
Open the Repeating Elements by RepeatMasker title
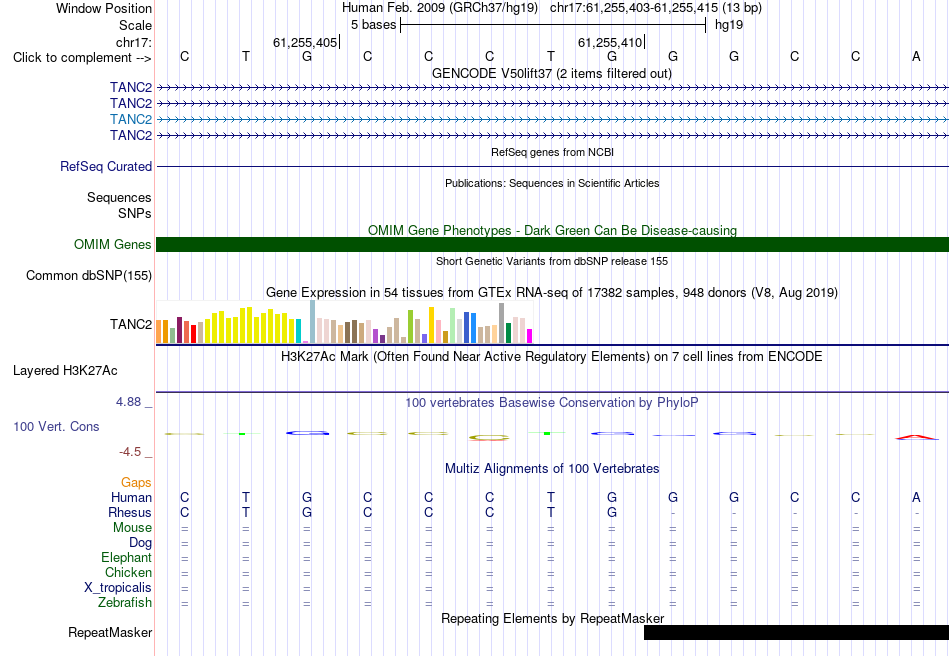552,618
